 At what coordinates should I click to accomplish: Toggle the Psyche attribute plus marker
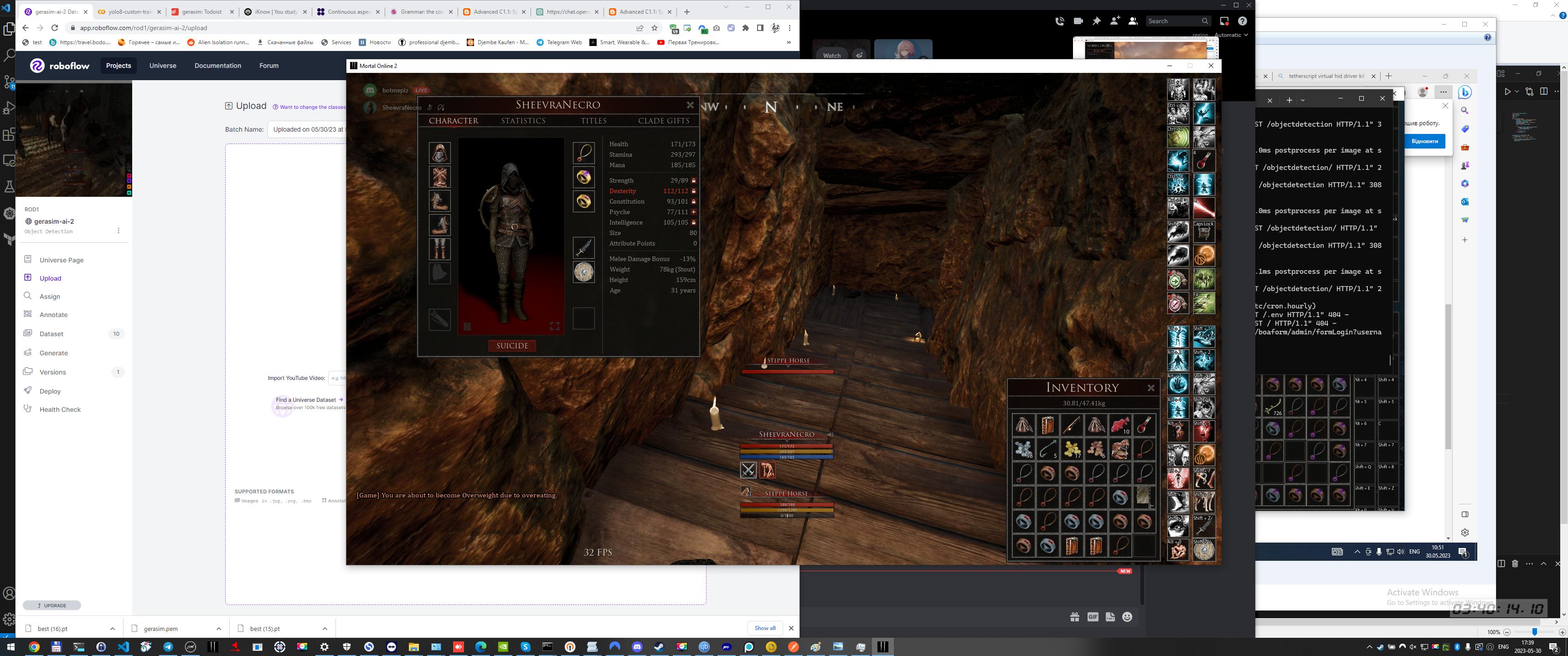(x=693, y=212)
